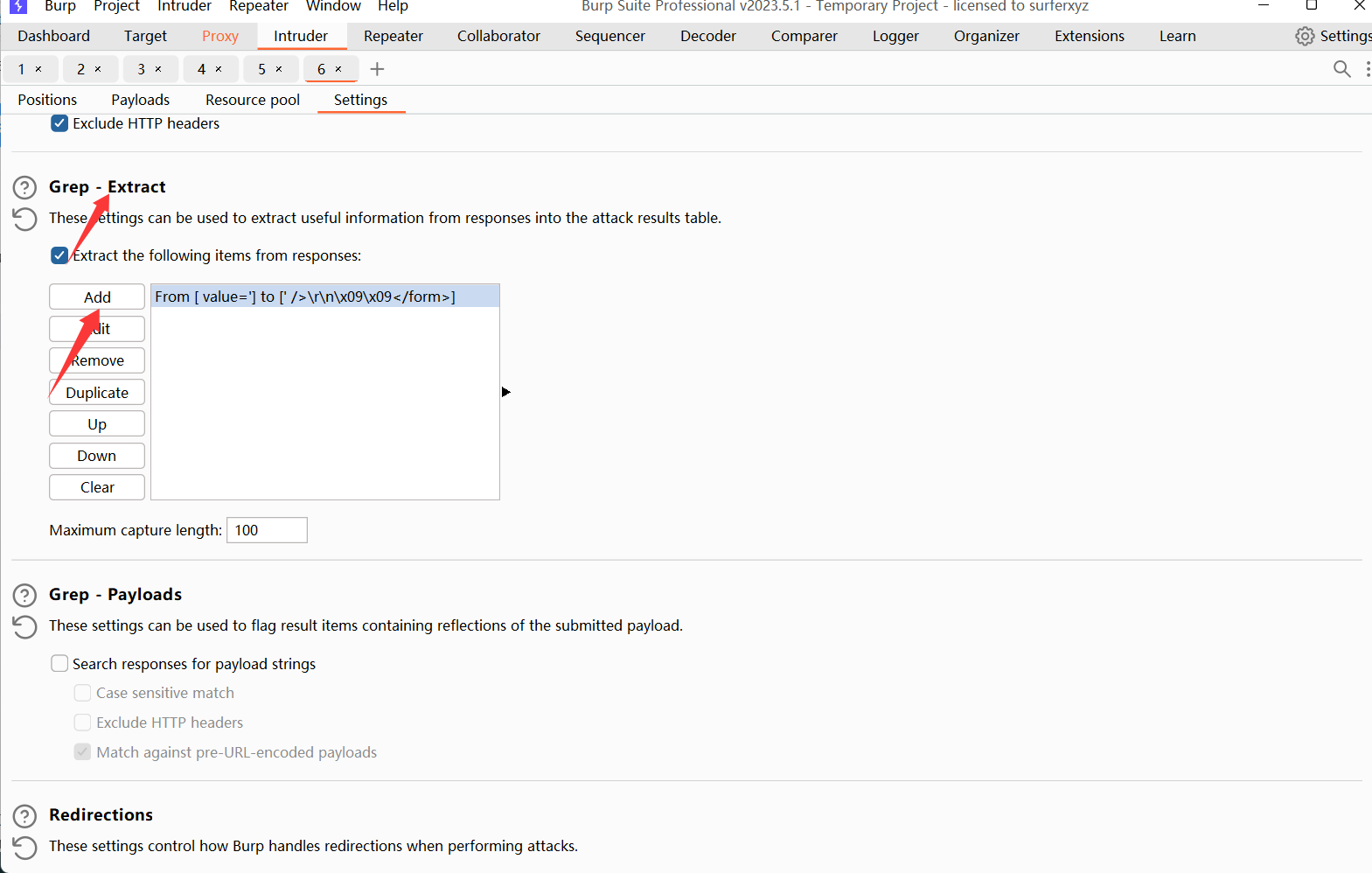
Task: Open the Decoder tab
Action: 708,36
